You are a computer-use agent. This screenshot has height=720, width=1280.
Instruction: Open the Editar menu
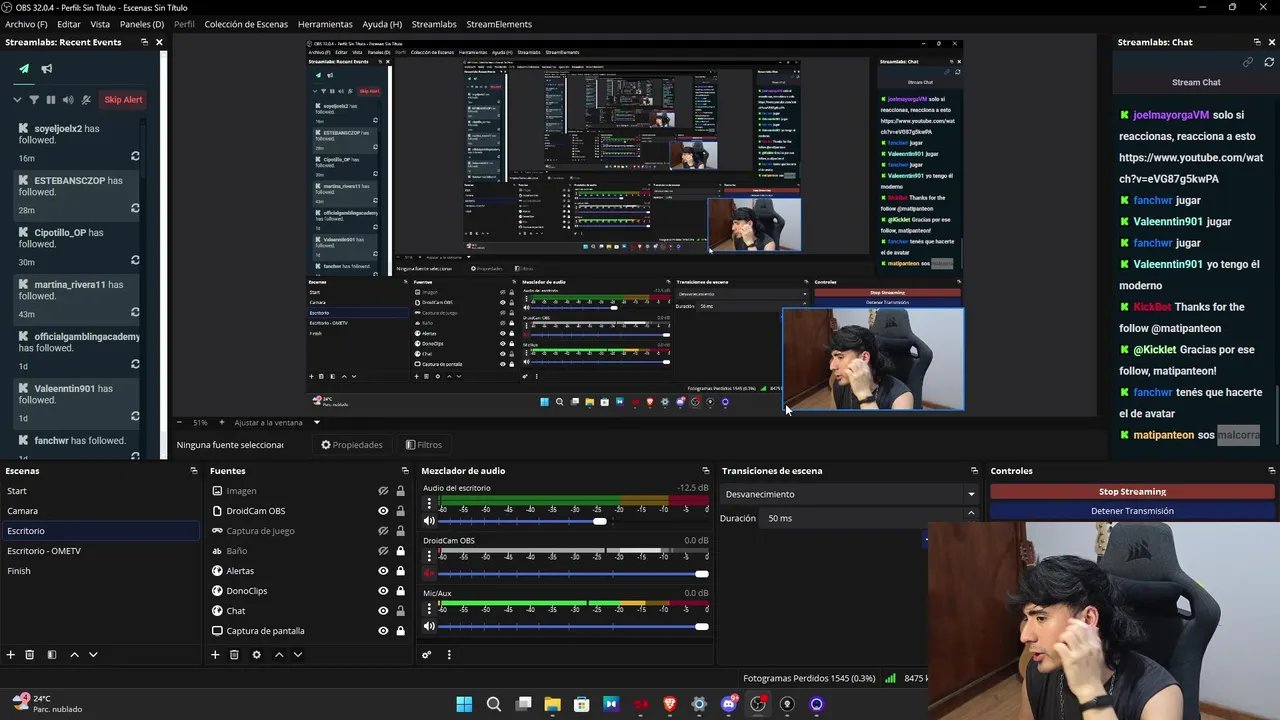pos(68,24)
